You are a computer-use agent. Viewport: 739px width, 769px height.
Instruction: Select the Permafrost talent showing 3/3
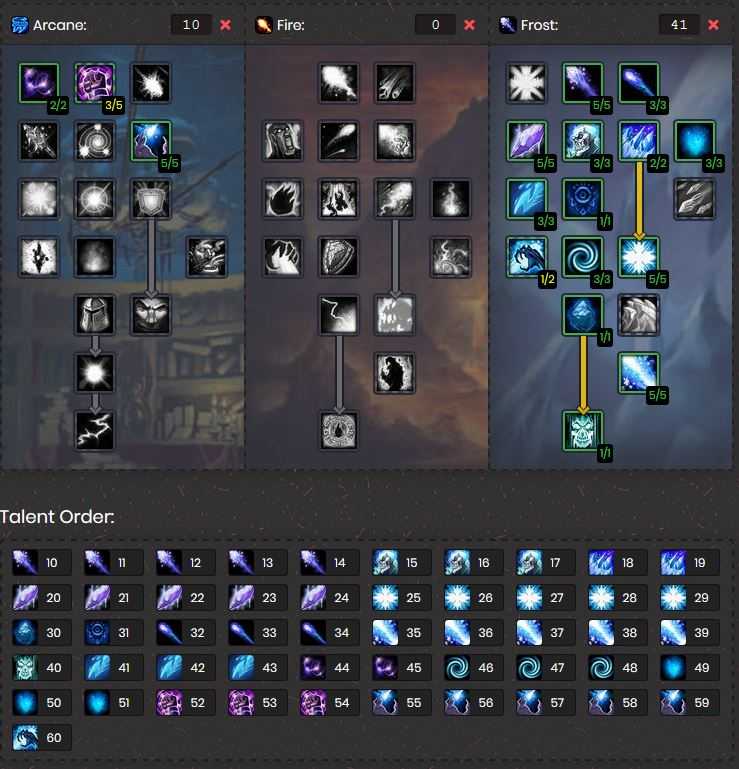pyautogui.click(x=694, y=141)
